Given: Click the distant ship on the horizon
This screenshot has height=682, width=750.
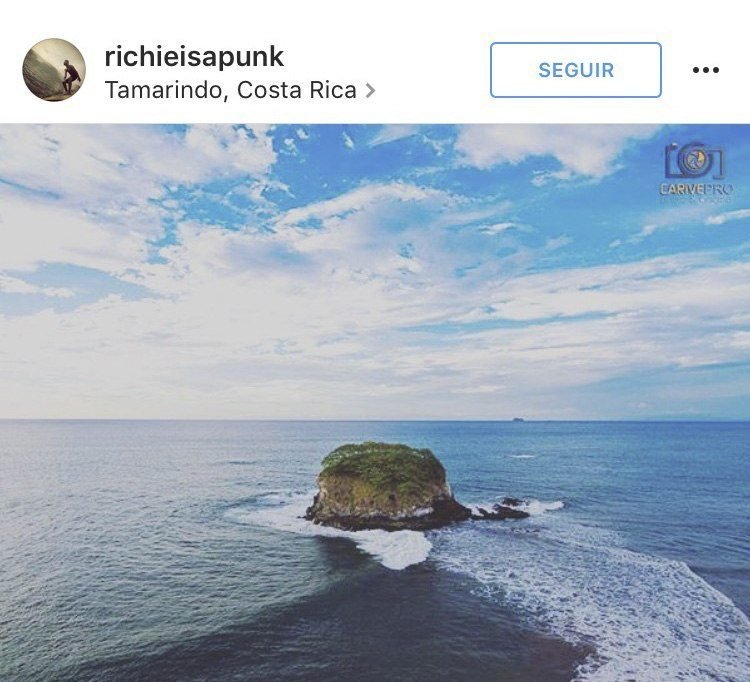Looking at the screenshot, I should click(517, 419).
